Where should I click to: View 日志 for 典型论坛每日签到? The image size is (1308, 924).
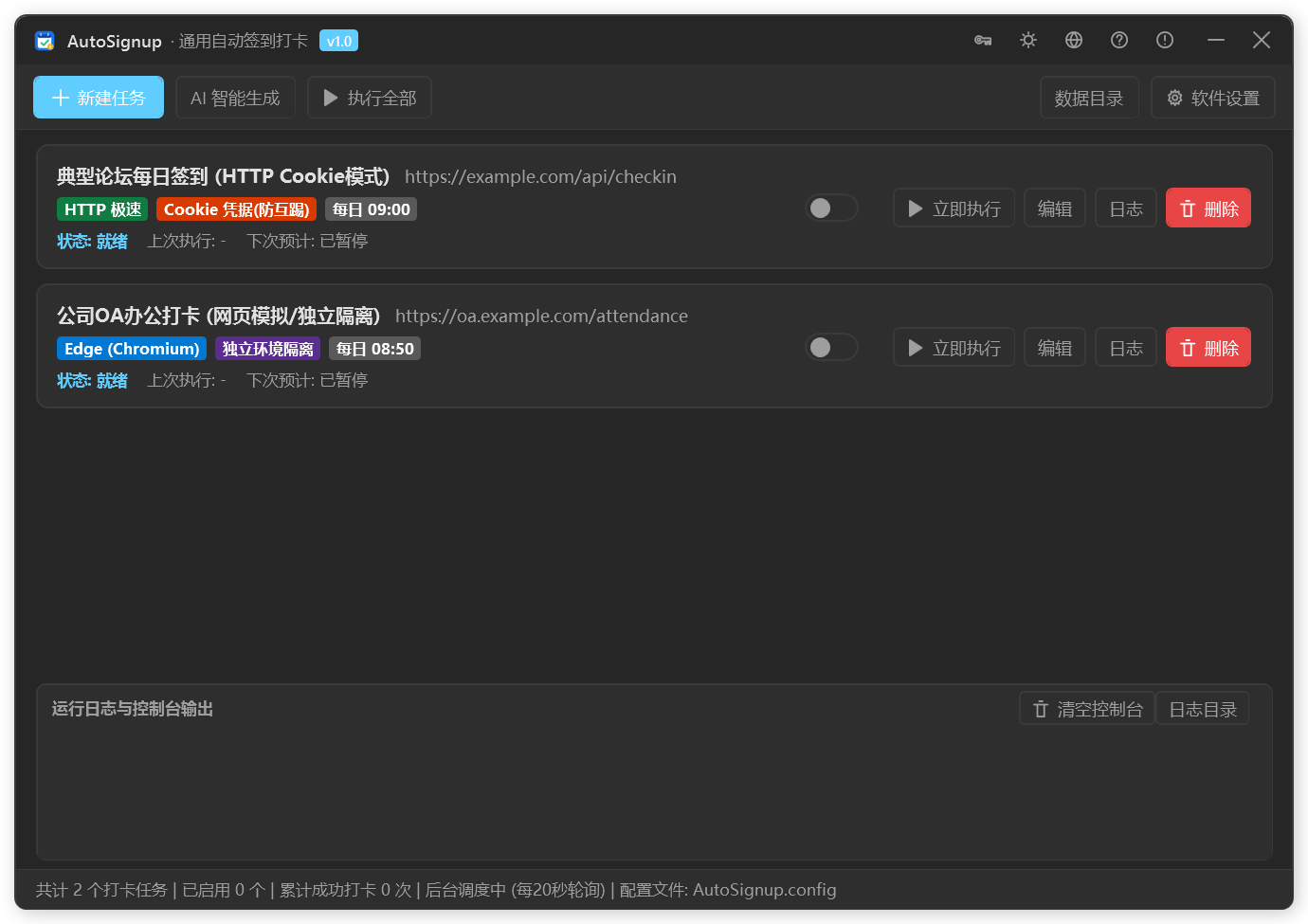pos(1126,208)
